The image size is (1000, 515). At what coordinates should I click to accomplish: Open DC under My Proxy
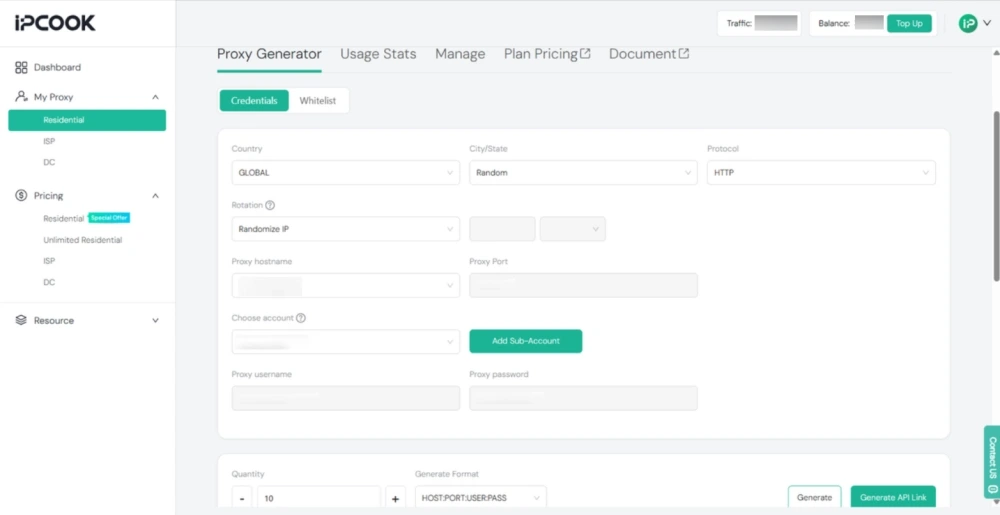point(49,162)
